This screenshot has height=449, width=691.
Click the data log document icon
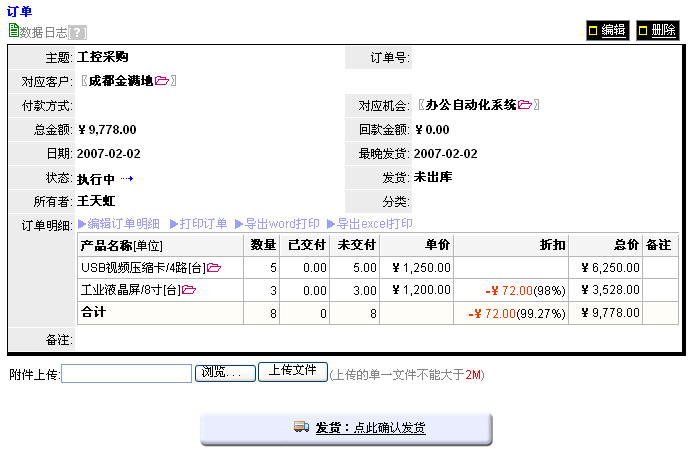[13, 31]
